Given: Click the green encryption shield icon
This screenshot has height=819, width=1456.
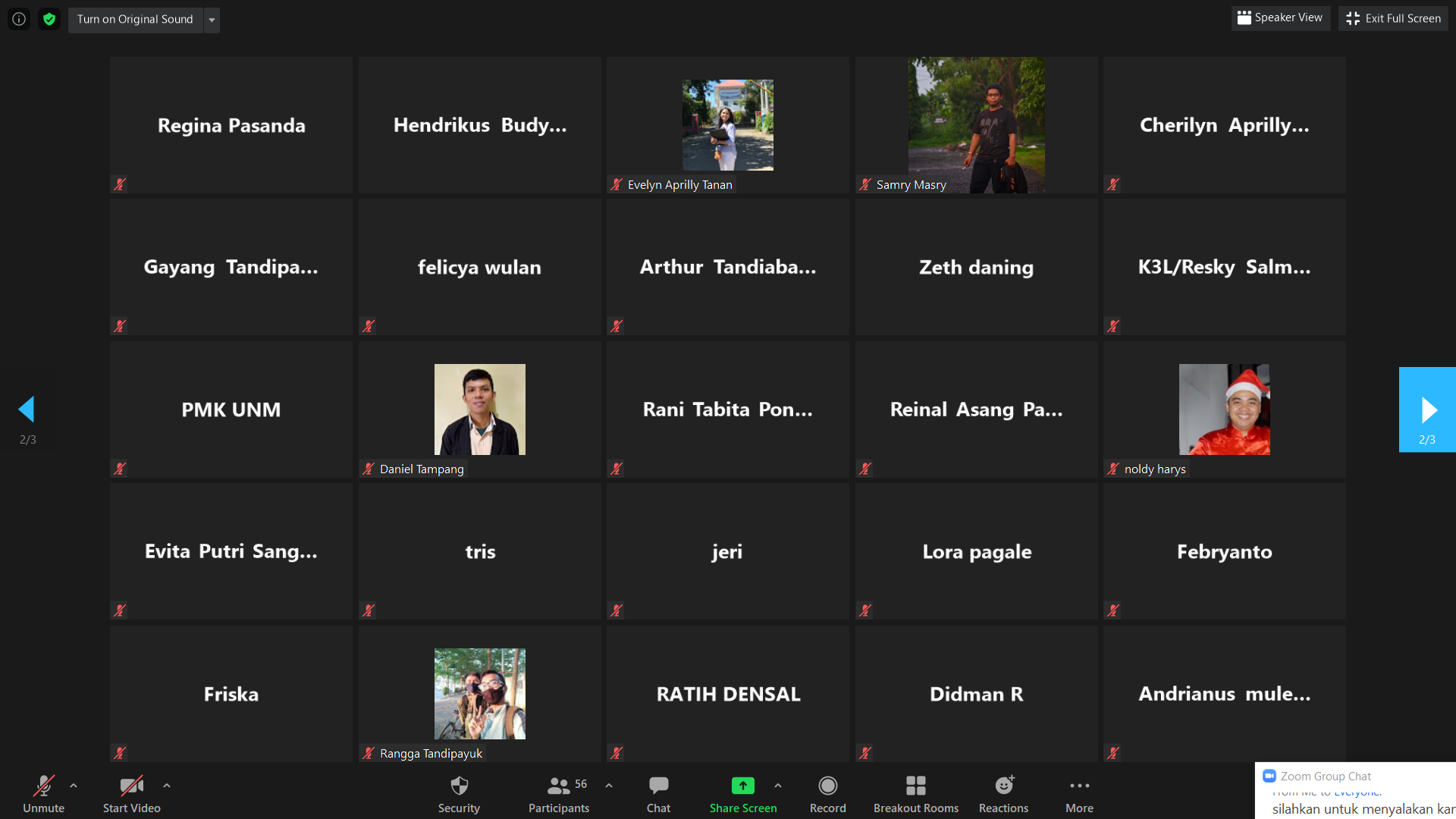Looking at the screenshot, I should (x=49, y=19).
